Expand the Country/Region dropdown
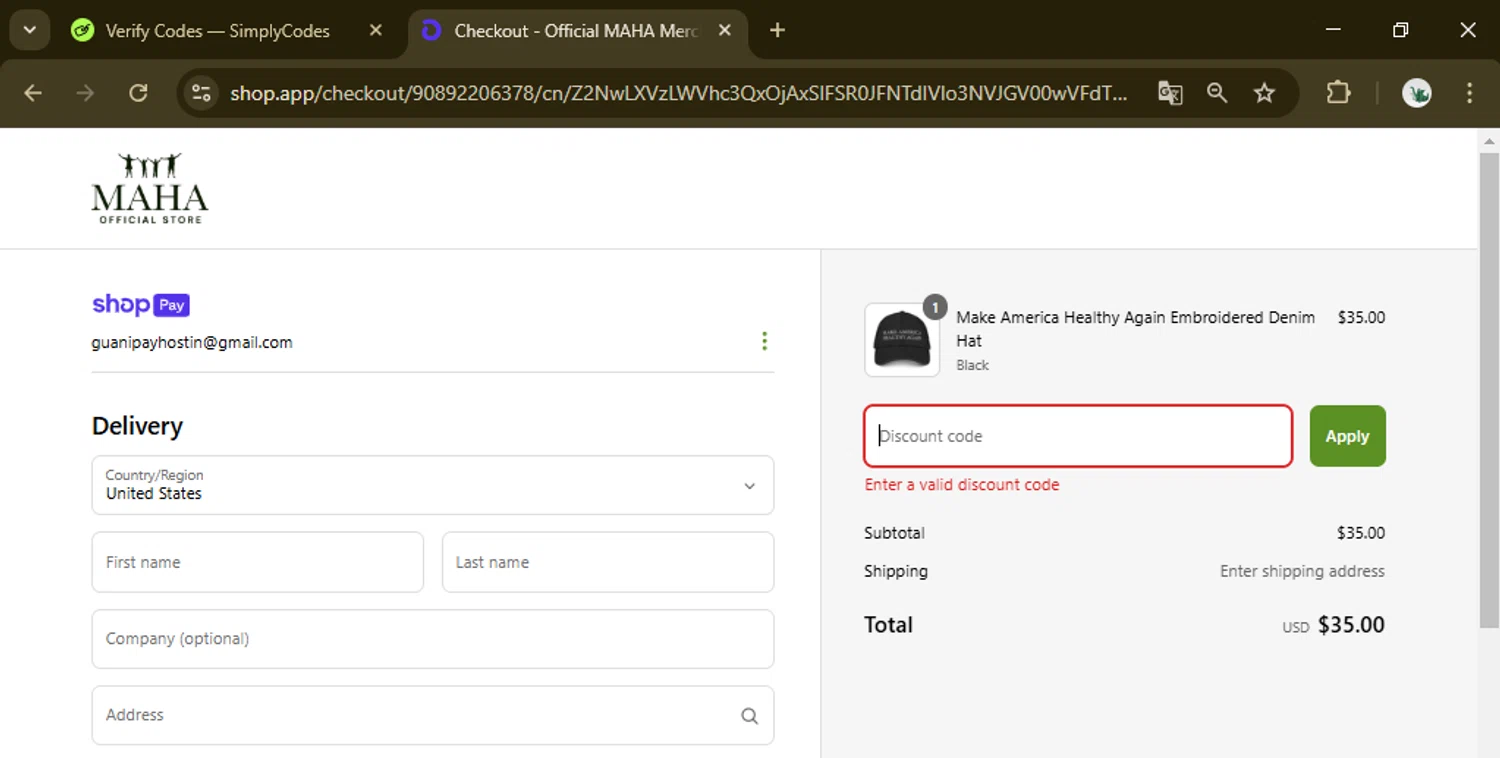The height and width of the screenshot is (758, 1500). (433, 485)
